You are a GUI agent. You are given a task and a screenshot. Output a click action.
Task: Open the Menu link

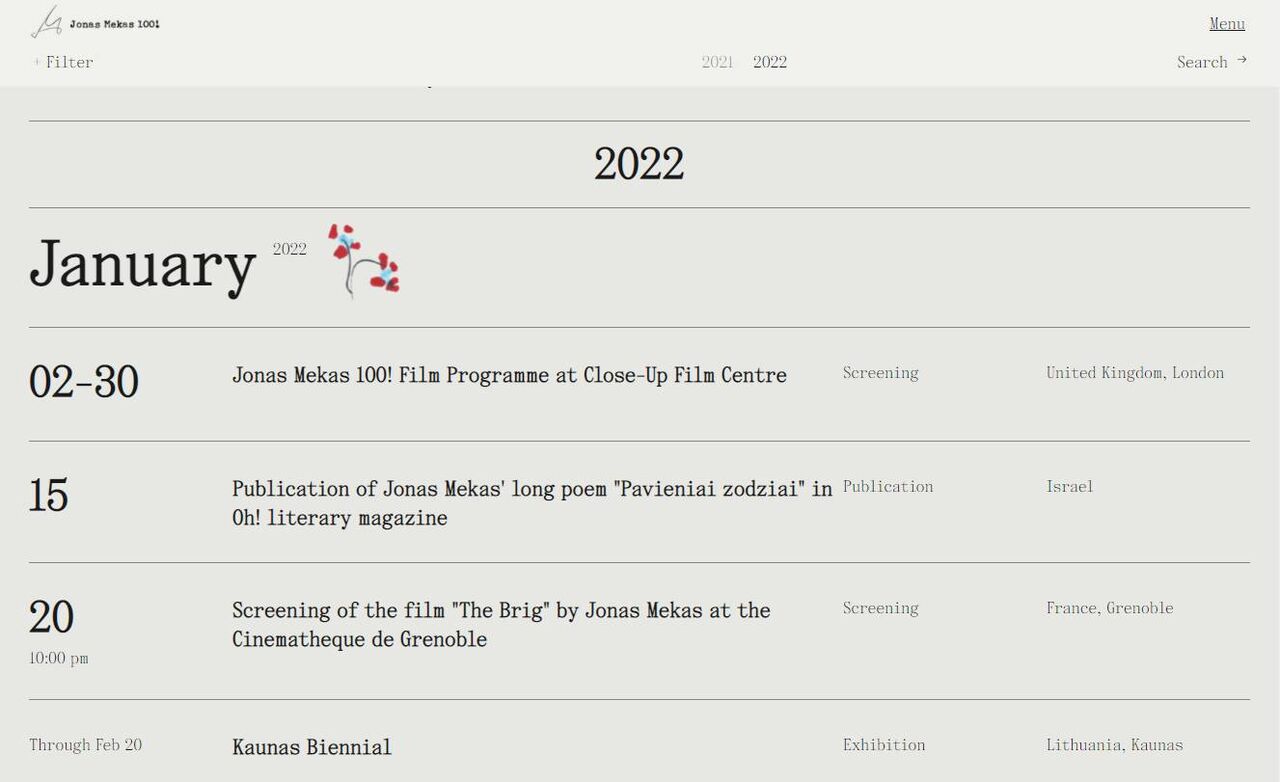point(1226,23)
